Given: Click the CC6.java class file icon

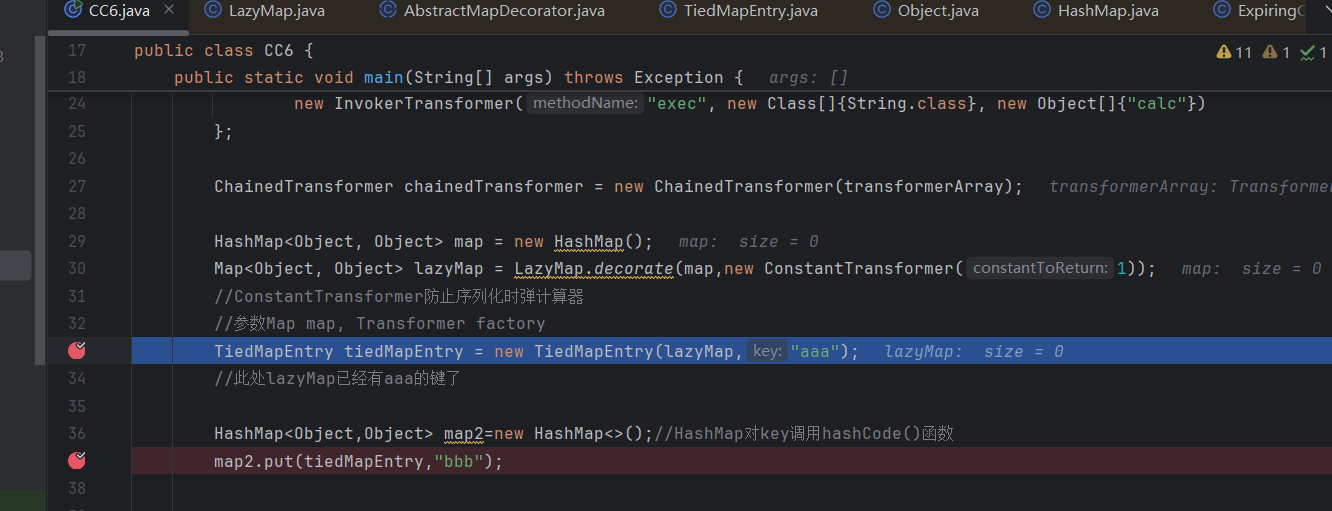Looking at the screenshot, I should click(x=73, y=10).
